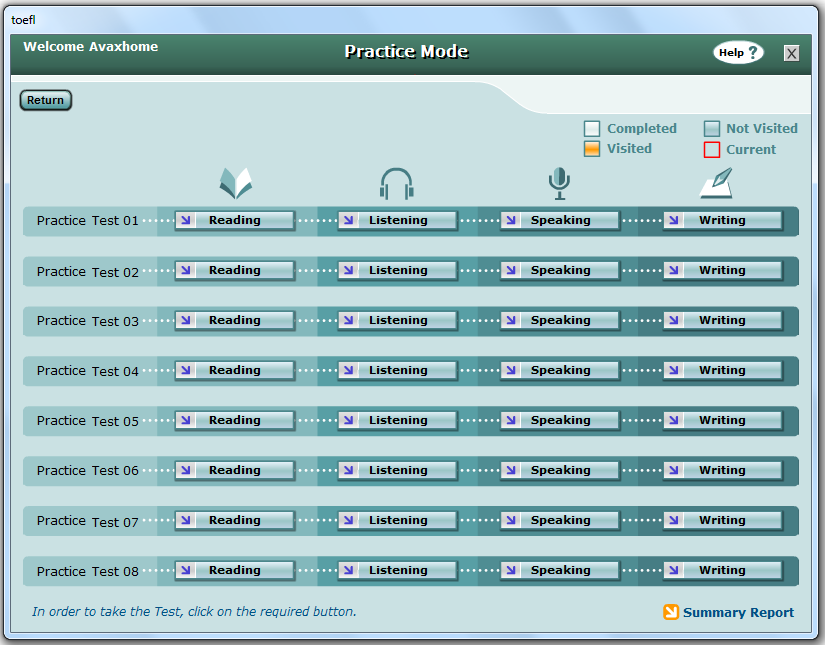Click the Completed legend box
This screenshot has width=825, height=645.
[x=592, y=129]
